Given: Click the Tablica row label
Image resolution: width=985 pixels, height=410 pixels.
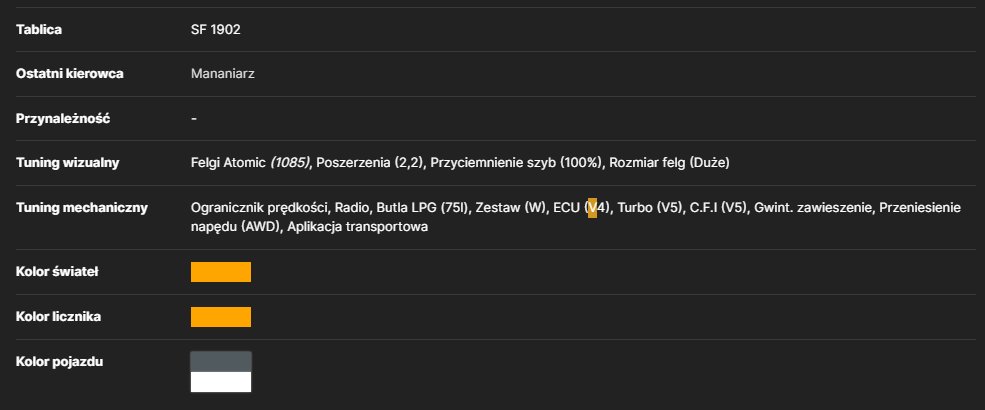Looking at the screenshot, I should pyautogui.click(x=39, y=30).
